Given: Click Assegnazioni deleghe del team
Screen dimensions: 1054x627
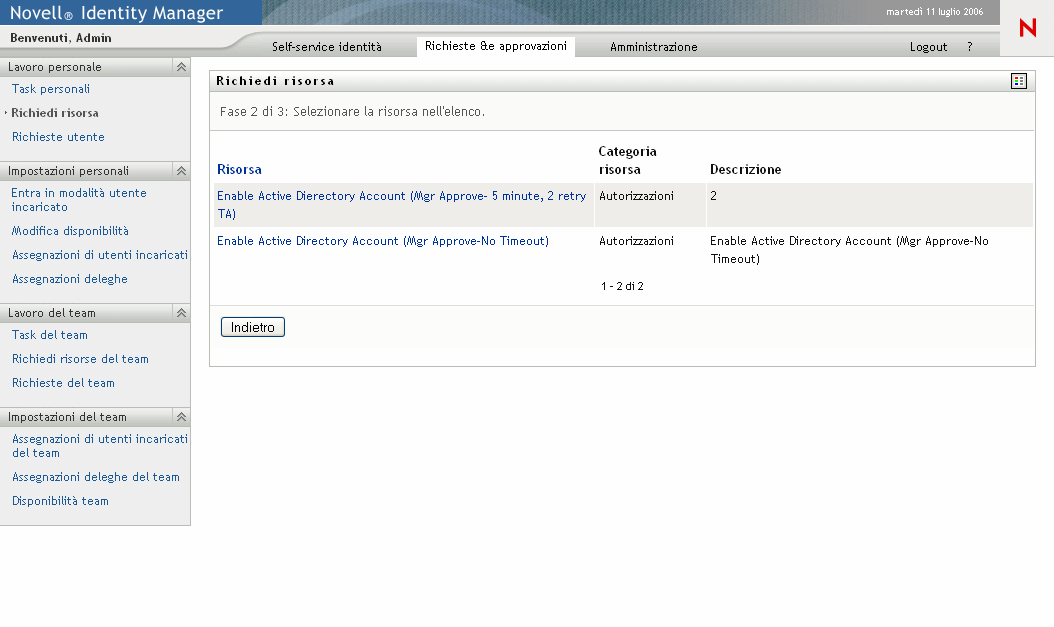Looking at the screenshot, I should click(x=95, y=477).
